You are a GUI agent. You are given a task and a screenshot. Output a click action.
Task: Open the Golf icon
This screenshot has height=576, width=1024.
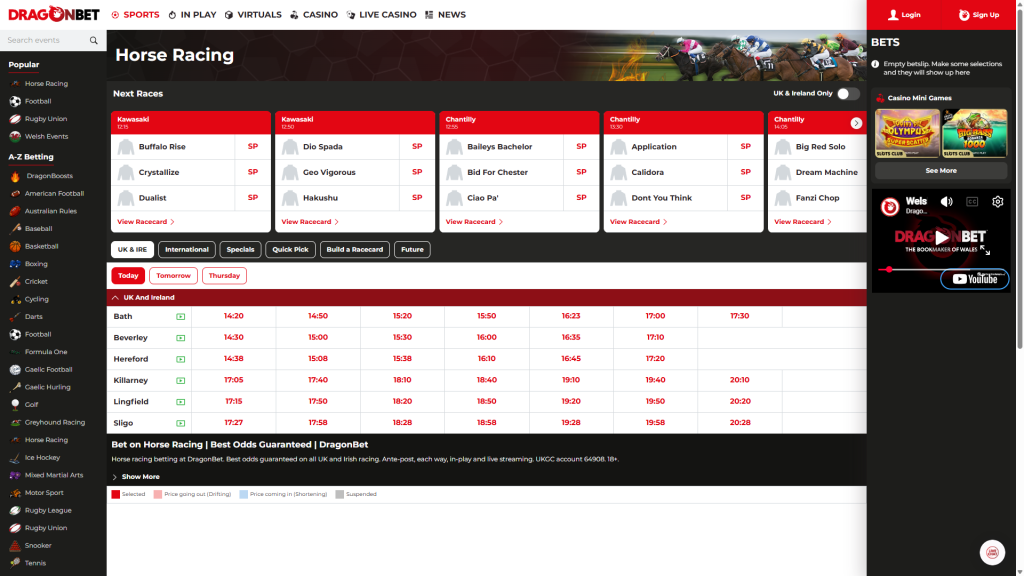15,405
